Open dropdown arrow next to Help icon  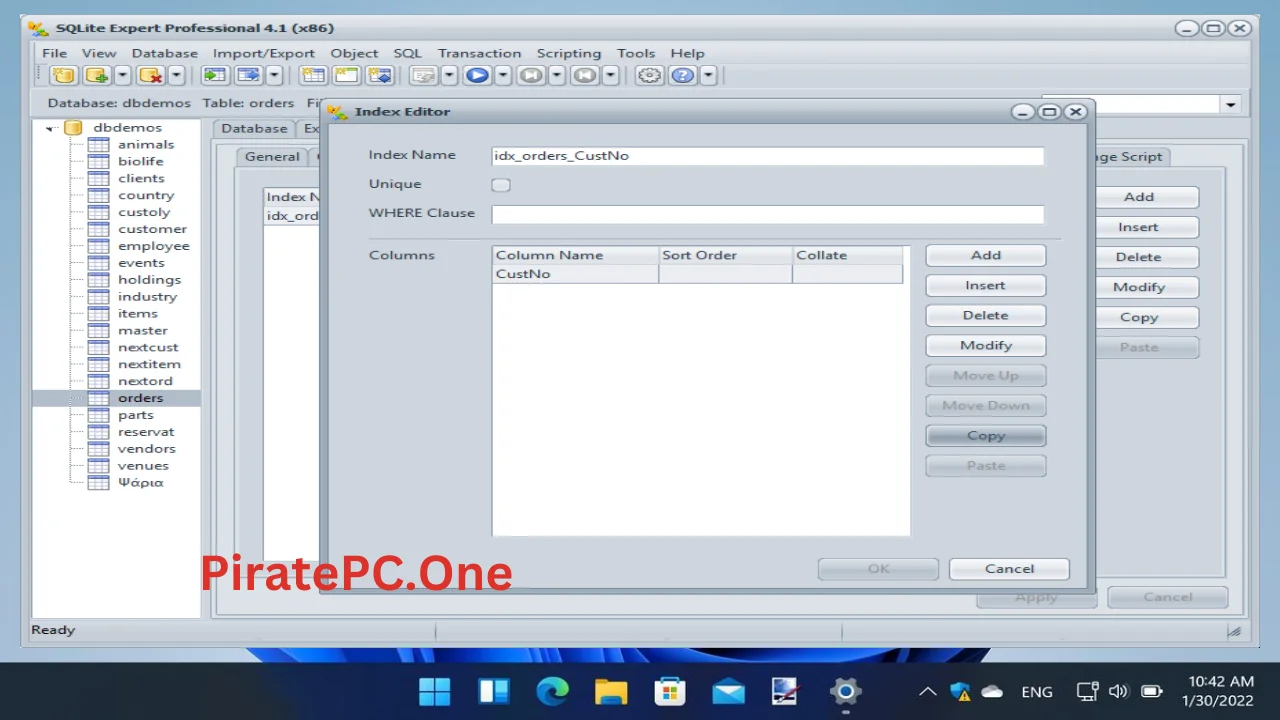[x=708, y=75]
